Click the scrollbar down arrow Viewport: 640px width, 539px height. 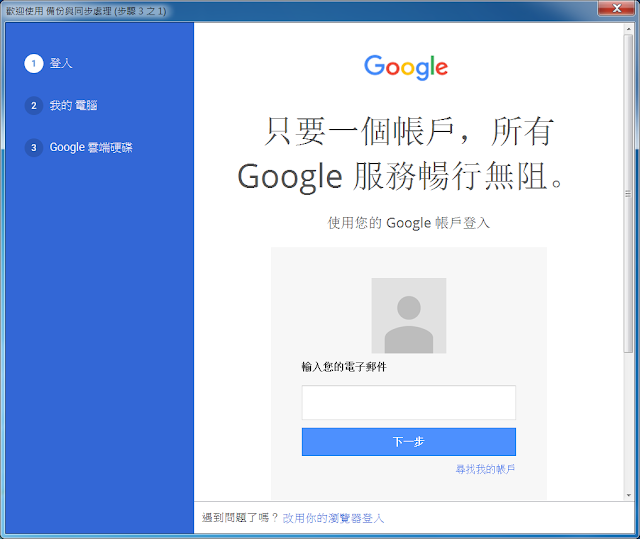pos(628,495)
